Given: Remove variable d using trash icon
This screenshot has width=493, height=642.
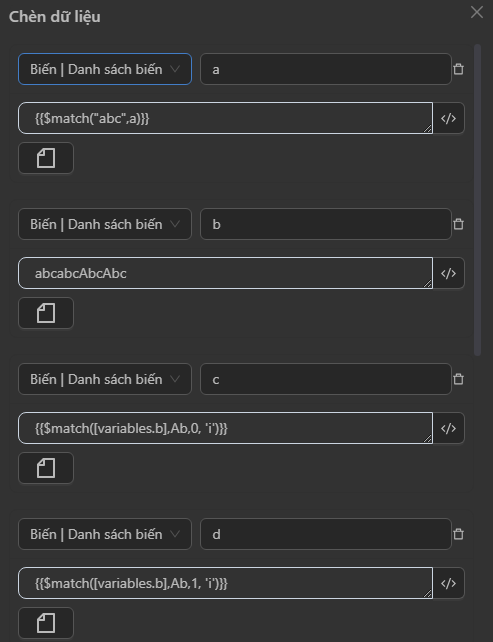Looking at the screenshot, I should [x=459, y=534].
